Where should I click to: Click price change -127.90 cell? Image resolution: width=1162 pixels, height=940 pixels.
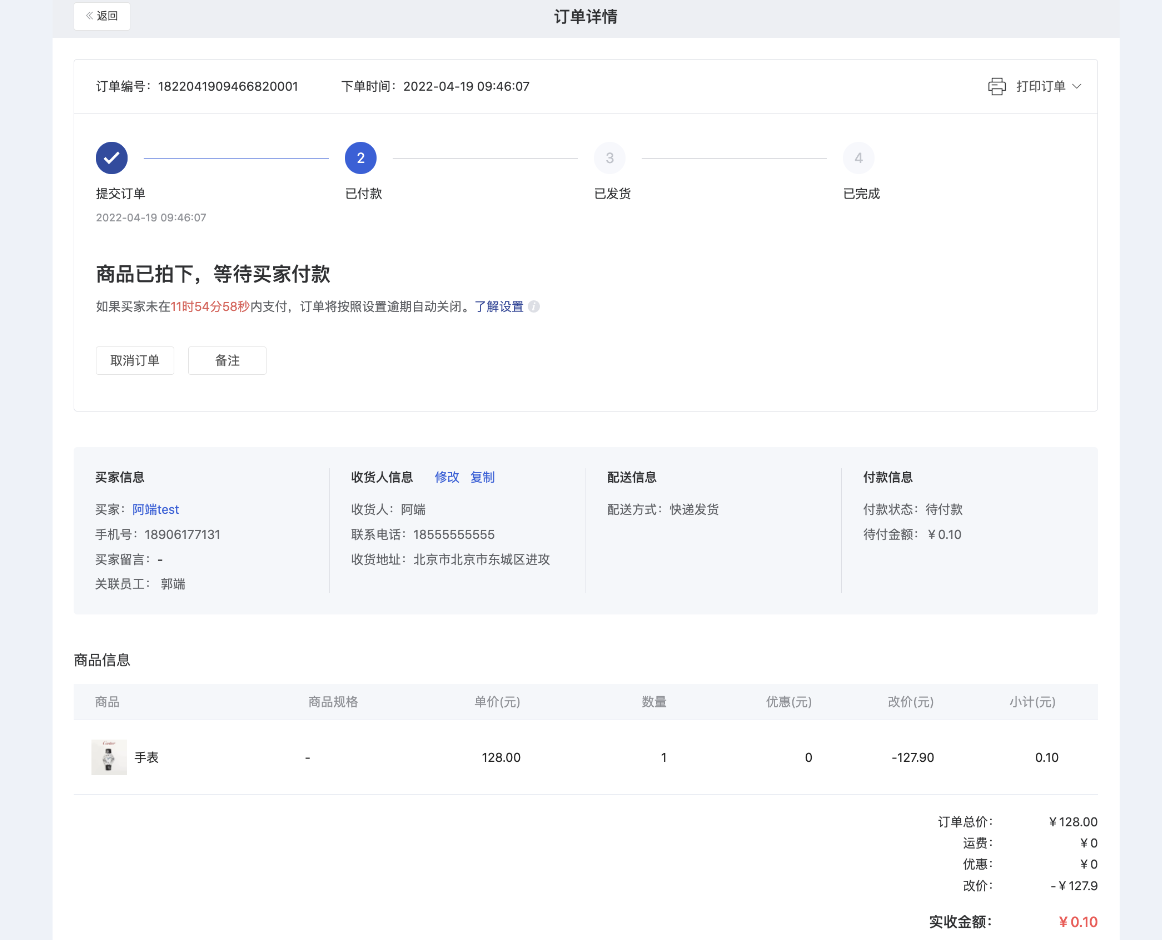tap(913, 758)
